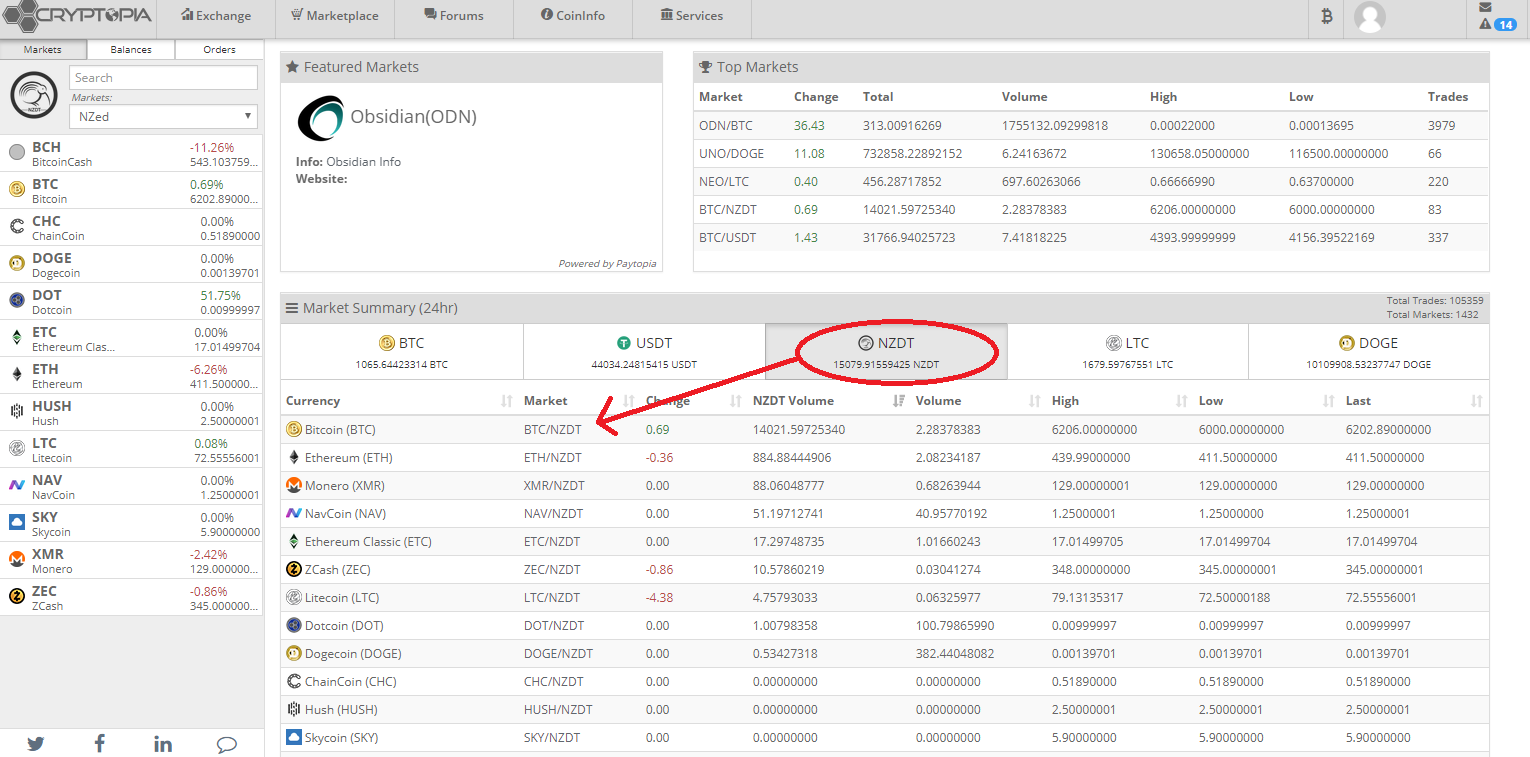Click the Ethereum diamond icon in the sidebar
The height and width of the screenshot is (757, 1530).
(x=16, y=375)
